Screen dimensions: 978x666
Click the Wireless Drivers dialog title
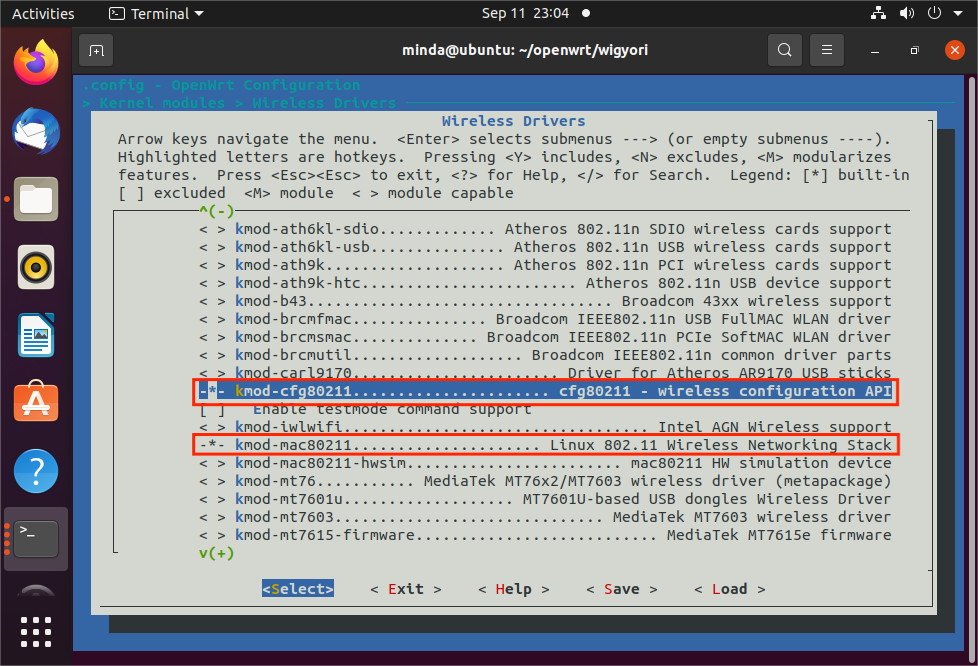(x=513, y=121)
